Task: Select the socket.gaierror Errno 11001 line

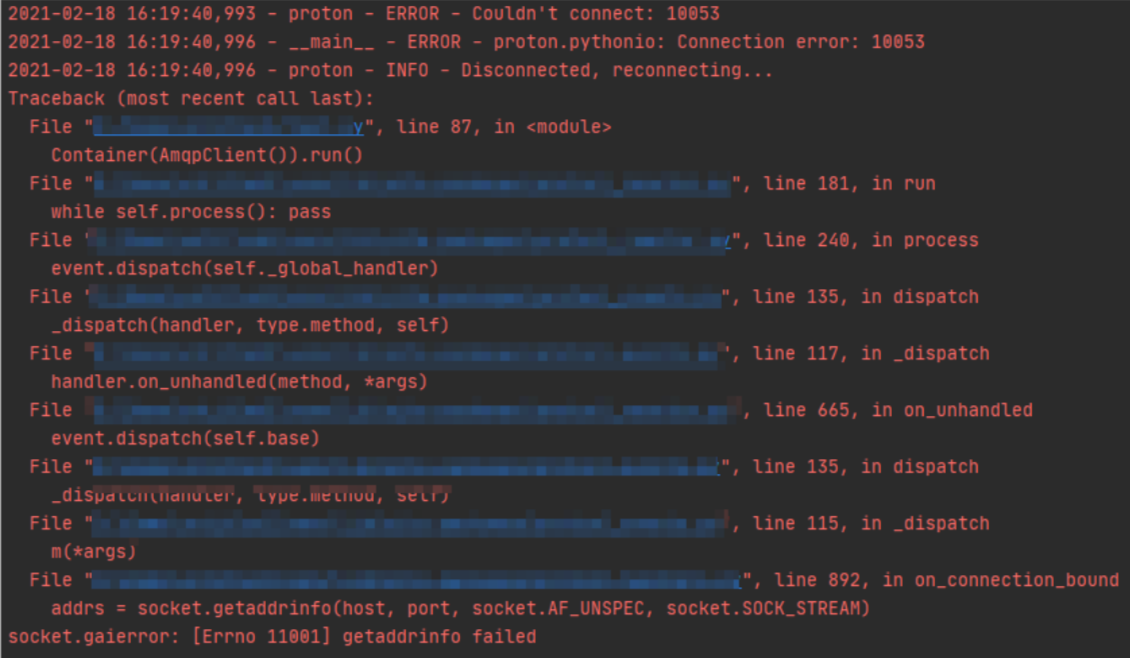Action: tap(272, 636)
